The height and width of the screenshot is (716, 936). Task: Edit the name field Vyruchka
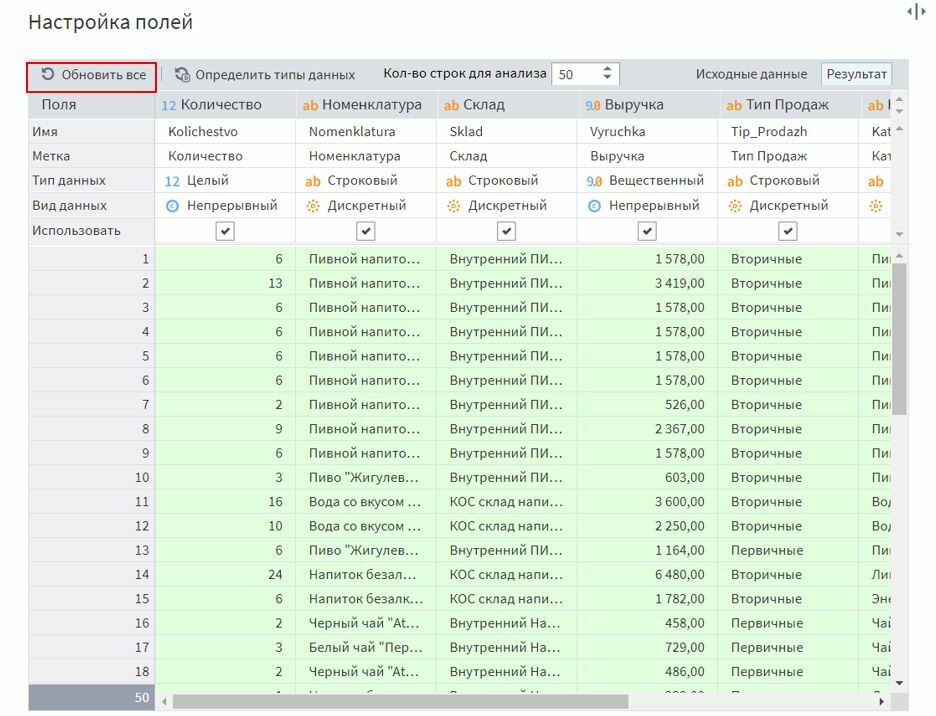click(648, 131)
